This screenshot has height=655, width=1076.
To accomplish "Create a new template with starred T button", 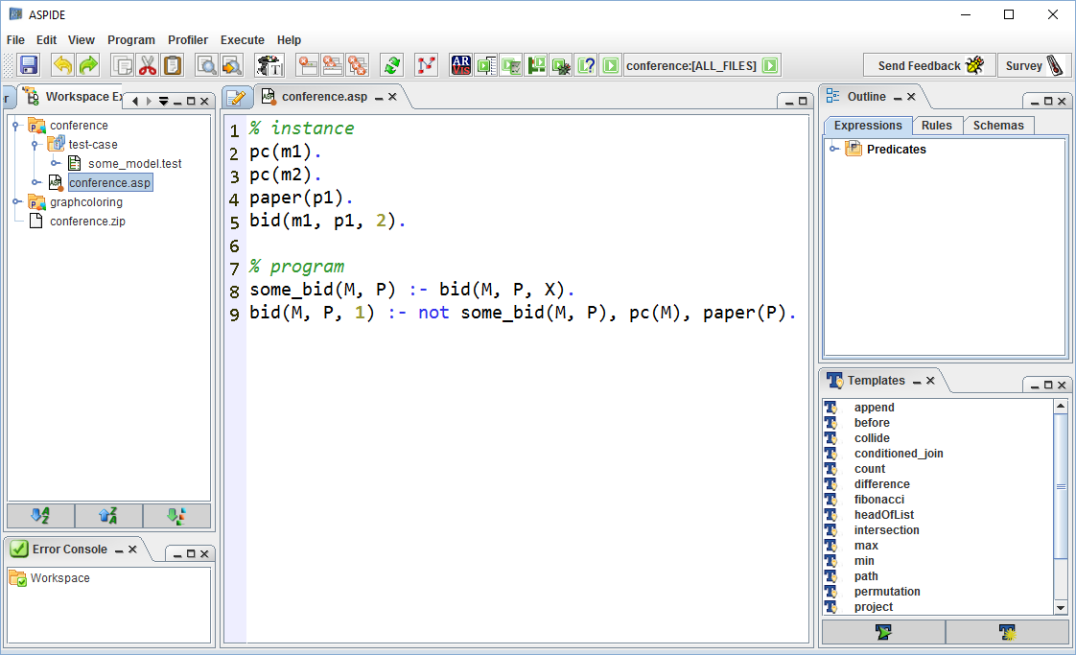I will (x=1007, y=632).
